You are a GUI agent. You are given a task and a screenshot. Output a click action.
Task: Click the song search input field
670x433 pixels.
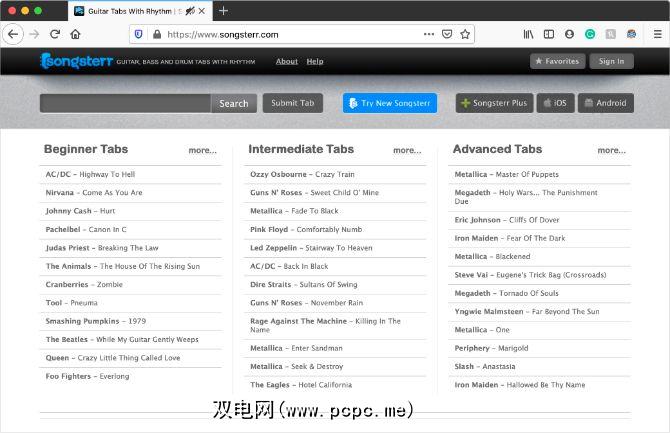[125, 103]
